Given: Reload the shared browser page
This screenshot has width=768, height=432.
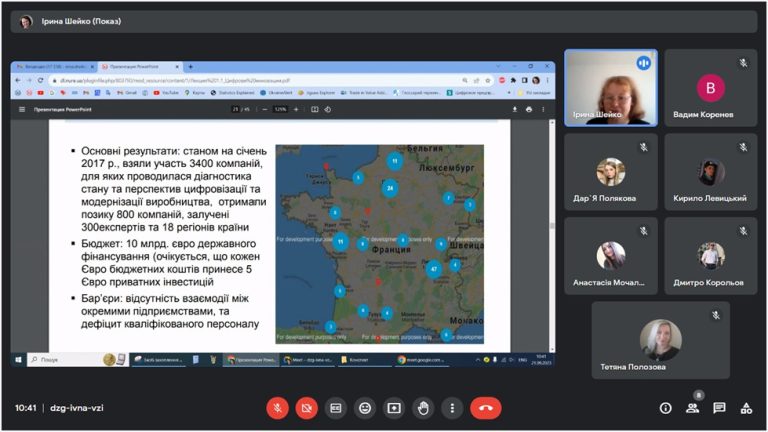Looking at the screenshot, I should click(x=41, y=80).
